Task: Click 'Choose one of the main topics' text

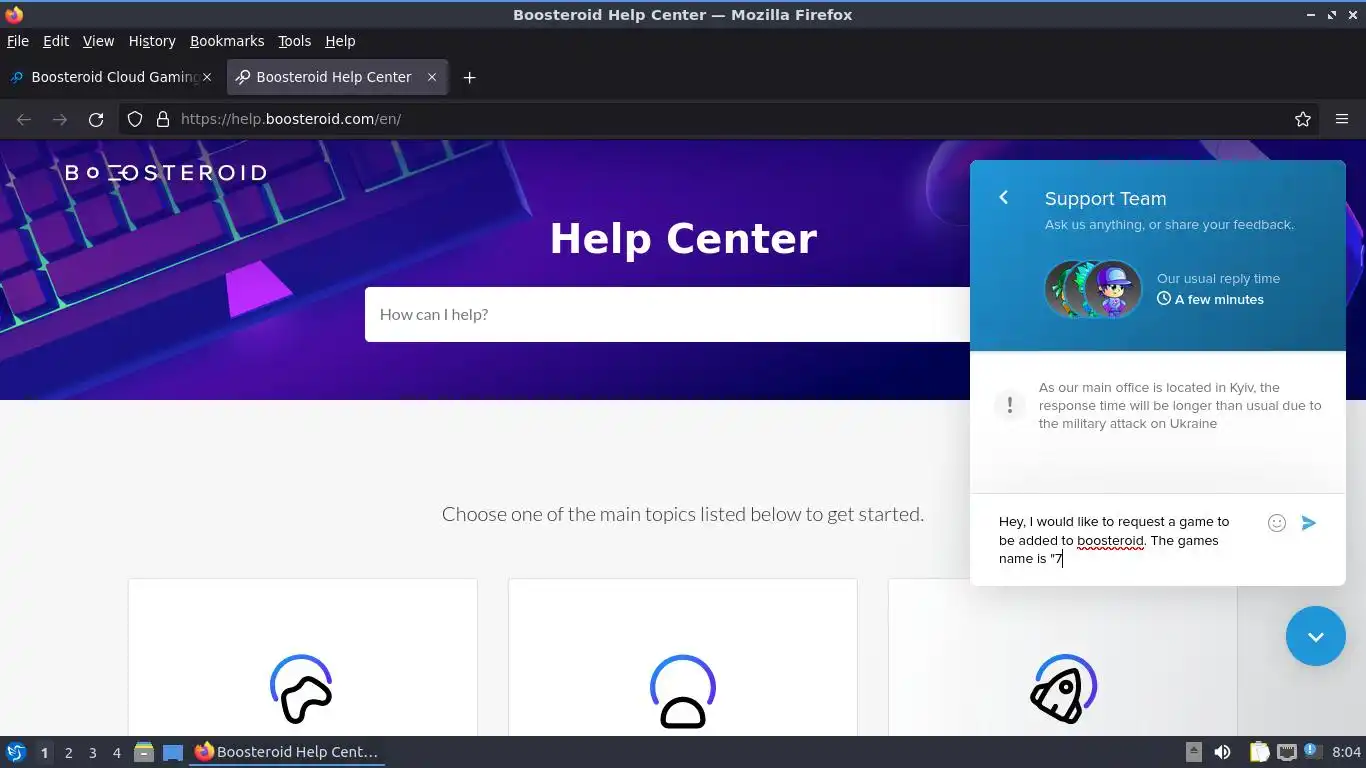Action: 683,514
